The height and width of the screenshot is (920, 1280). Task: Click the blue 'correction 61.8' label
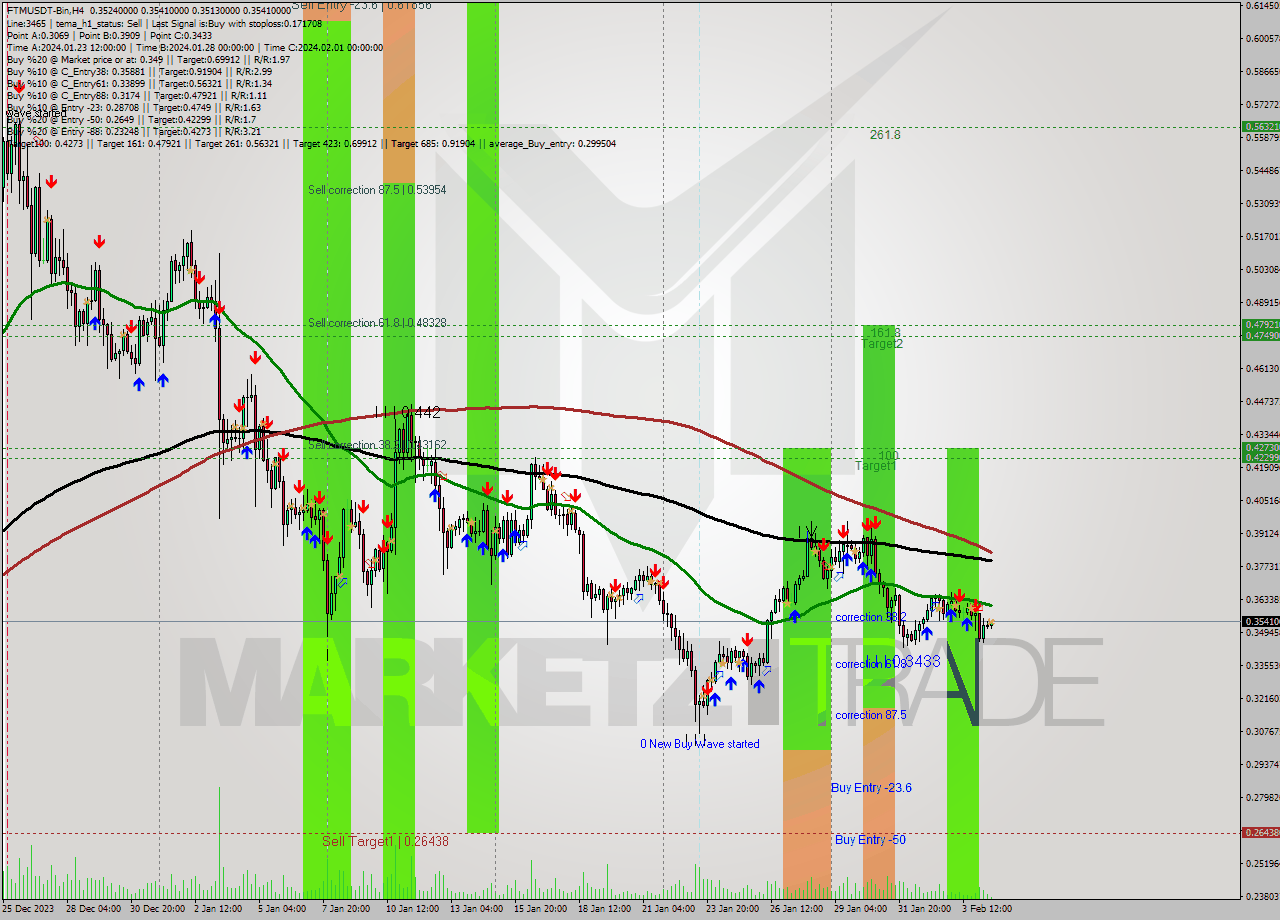tap(871, 664)
